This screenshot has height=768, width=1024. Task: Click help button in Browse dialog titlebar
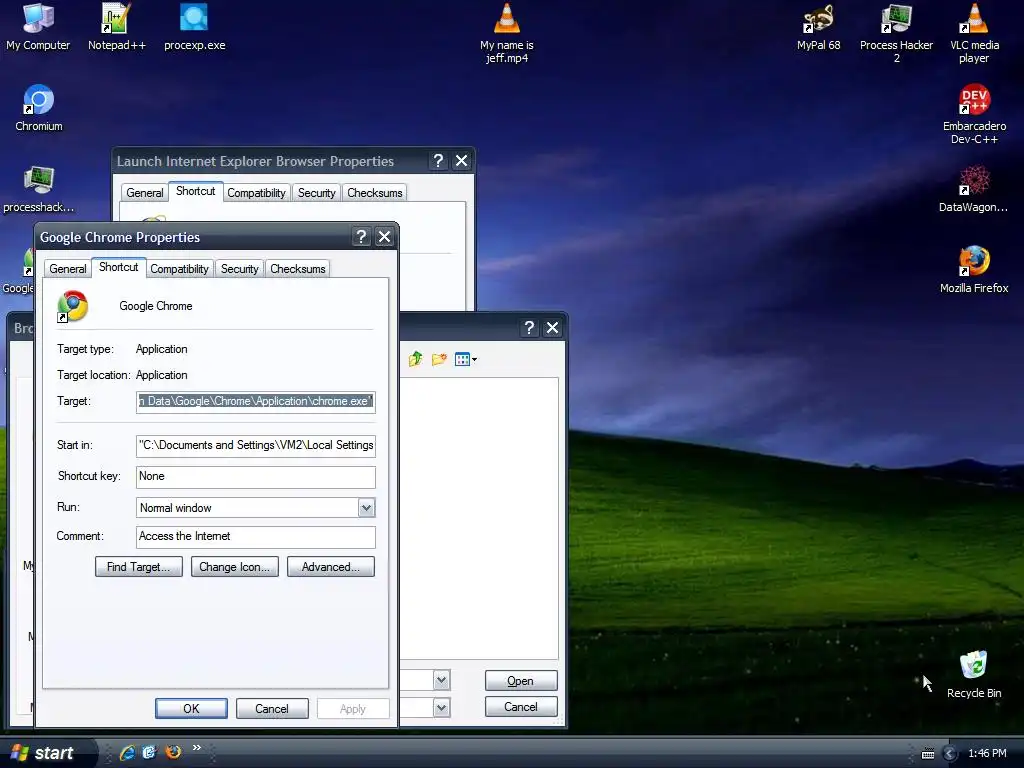tap(529, 327)
